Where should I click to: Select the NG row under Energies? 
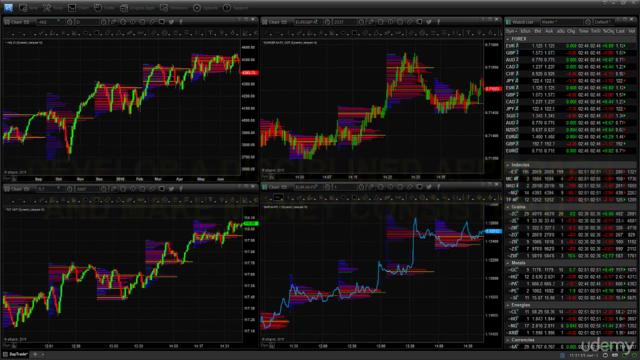[x=571, y=326]
